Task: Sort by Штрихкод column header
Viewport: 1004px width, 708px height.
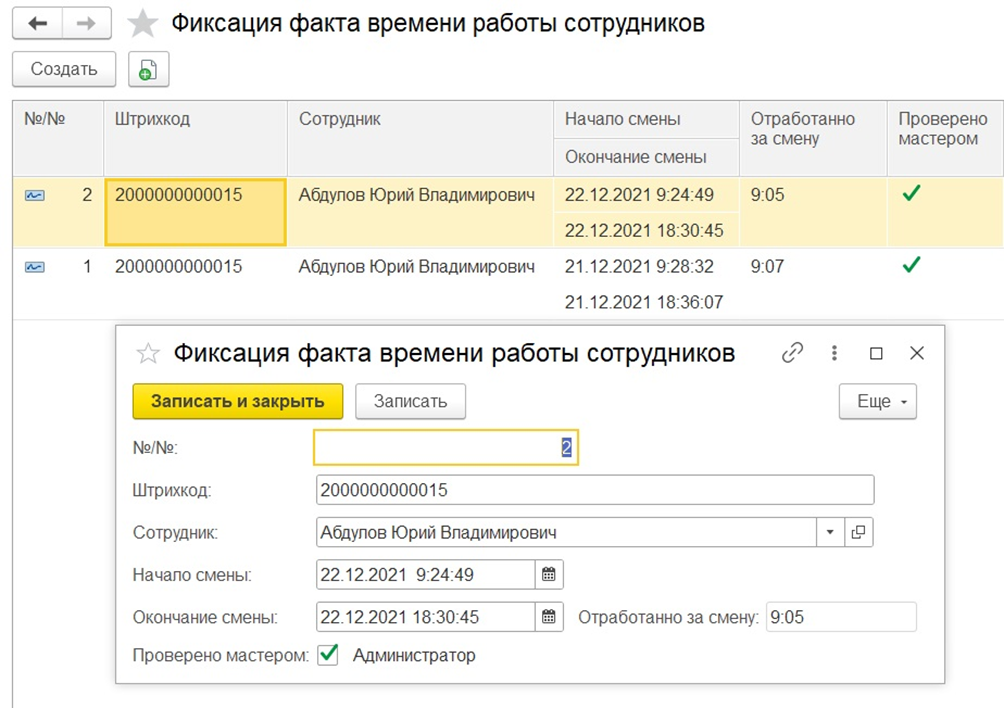Action: (152, 119)
